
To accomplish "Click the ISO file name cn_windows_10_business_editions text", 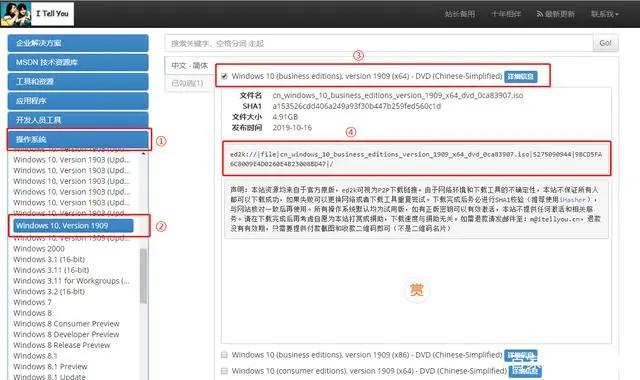I will (398, 96).
